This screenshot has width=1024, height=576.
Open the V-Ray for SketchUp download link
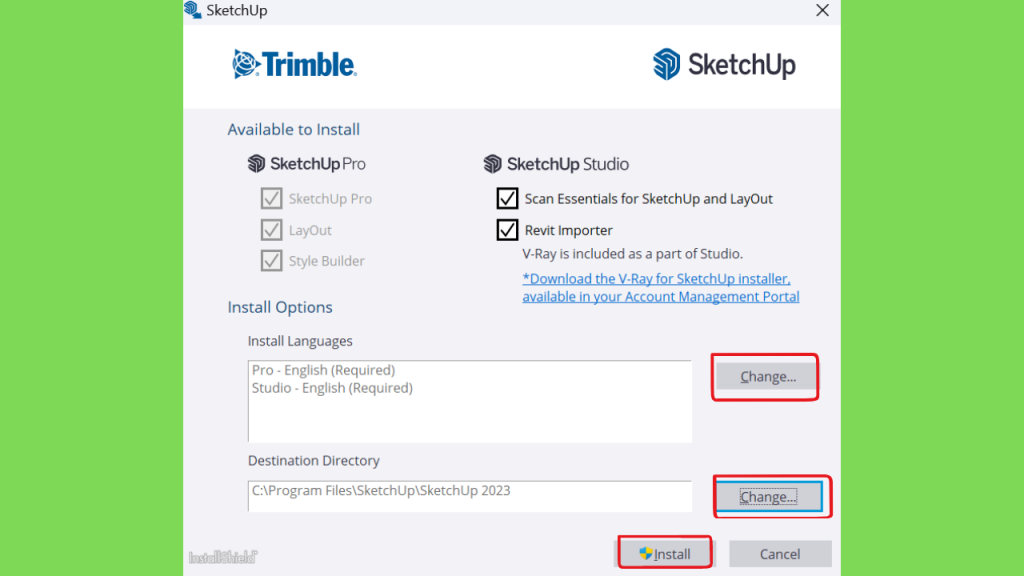tap(660, 287)
